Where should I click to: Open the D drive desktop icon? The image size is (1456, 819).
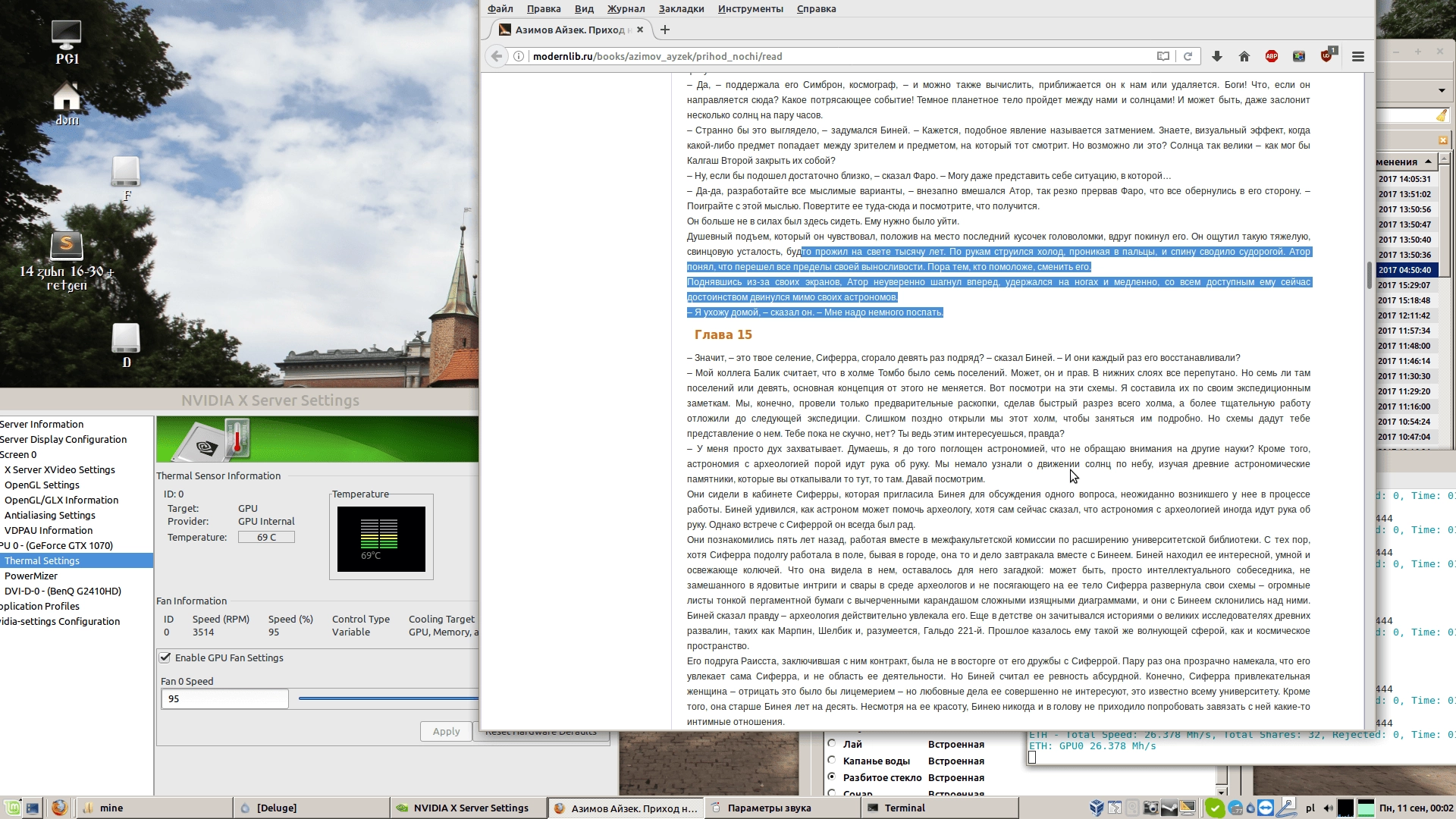[x=126, y=345]
